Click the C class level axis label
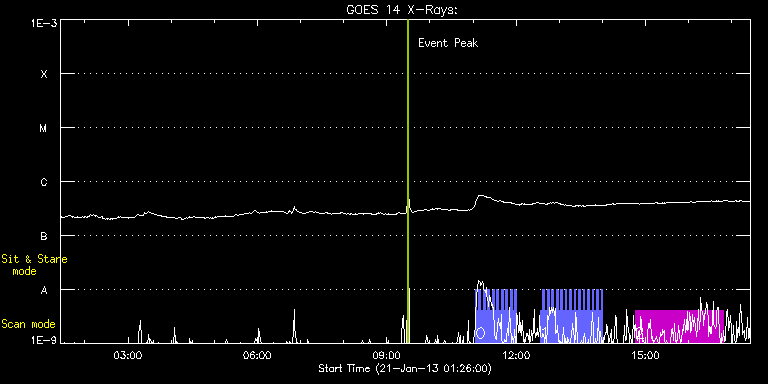 [44, 182]
